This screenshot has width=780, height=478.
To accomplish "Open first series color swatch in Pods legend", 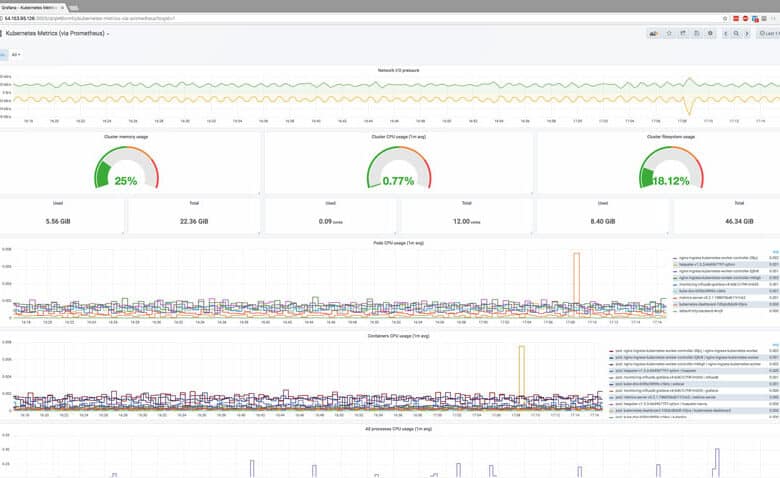I will coord(675,259).
